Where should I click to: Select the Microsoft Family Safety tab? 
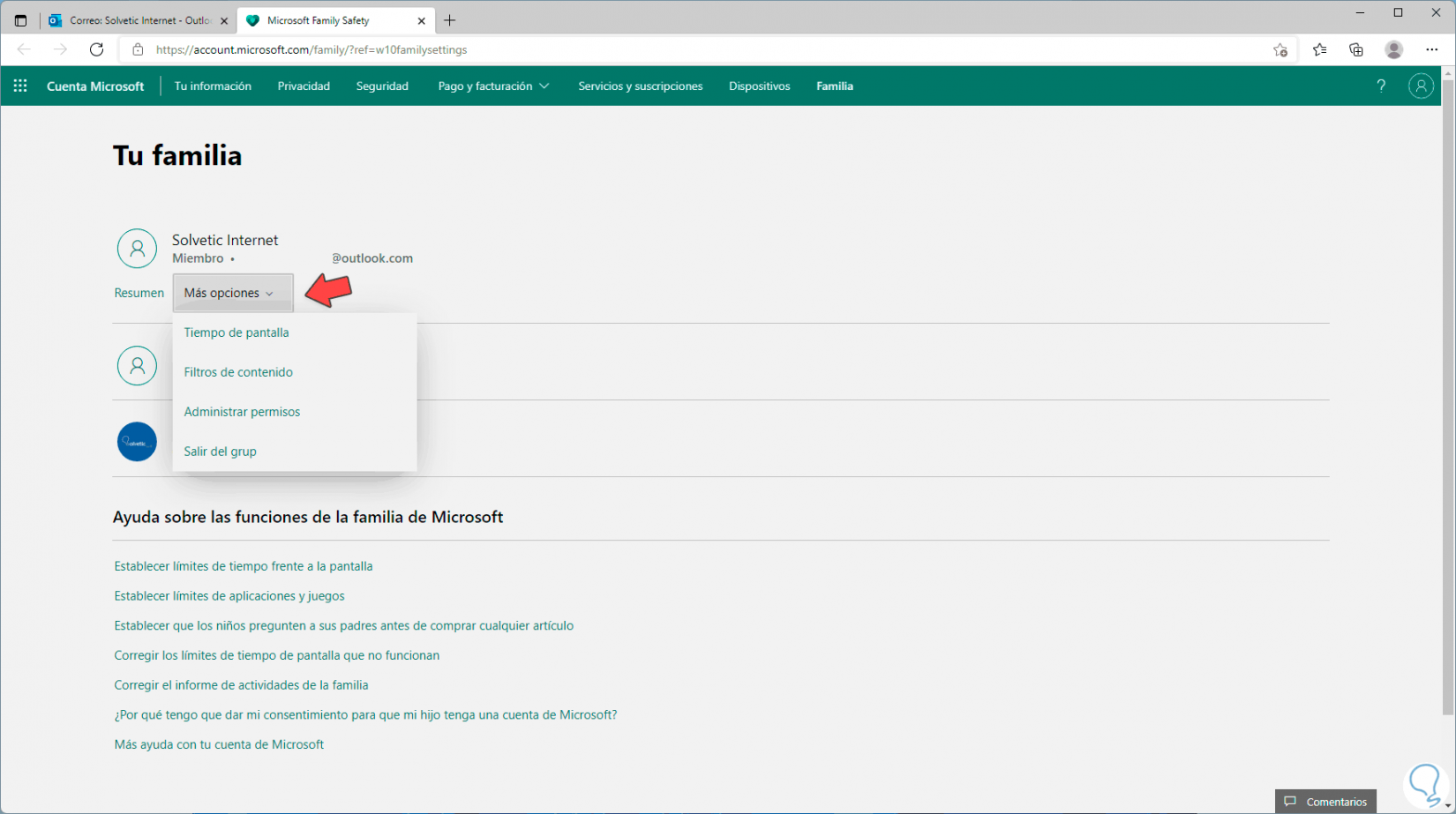335,20
